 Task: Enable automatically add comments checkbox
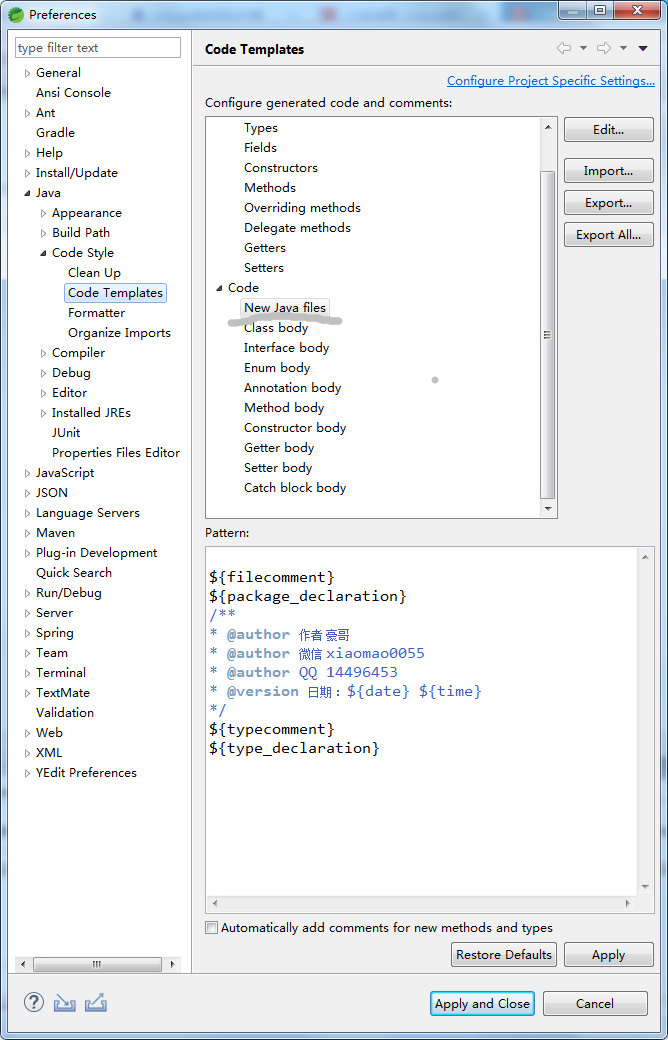click(211, 927)
